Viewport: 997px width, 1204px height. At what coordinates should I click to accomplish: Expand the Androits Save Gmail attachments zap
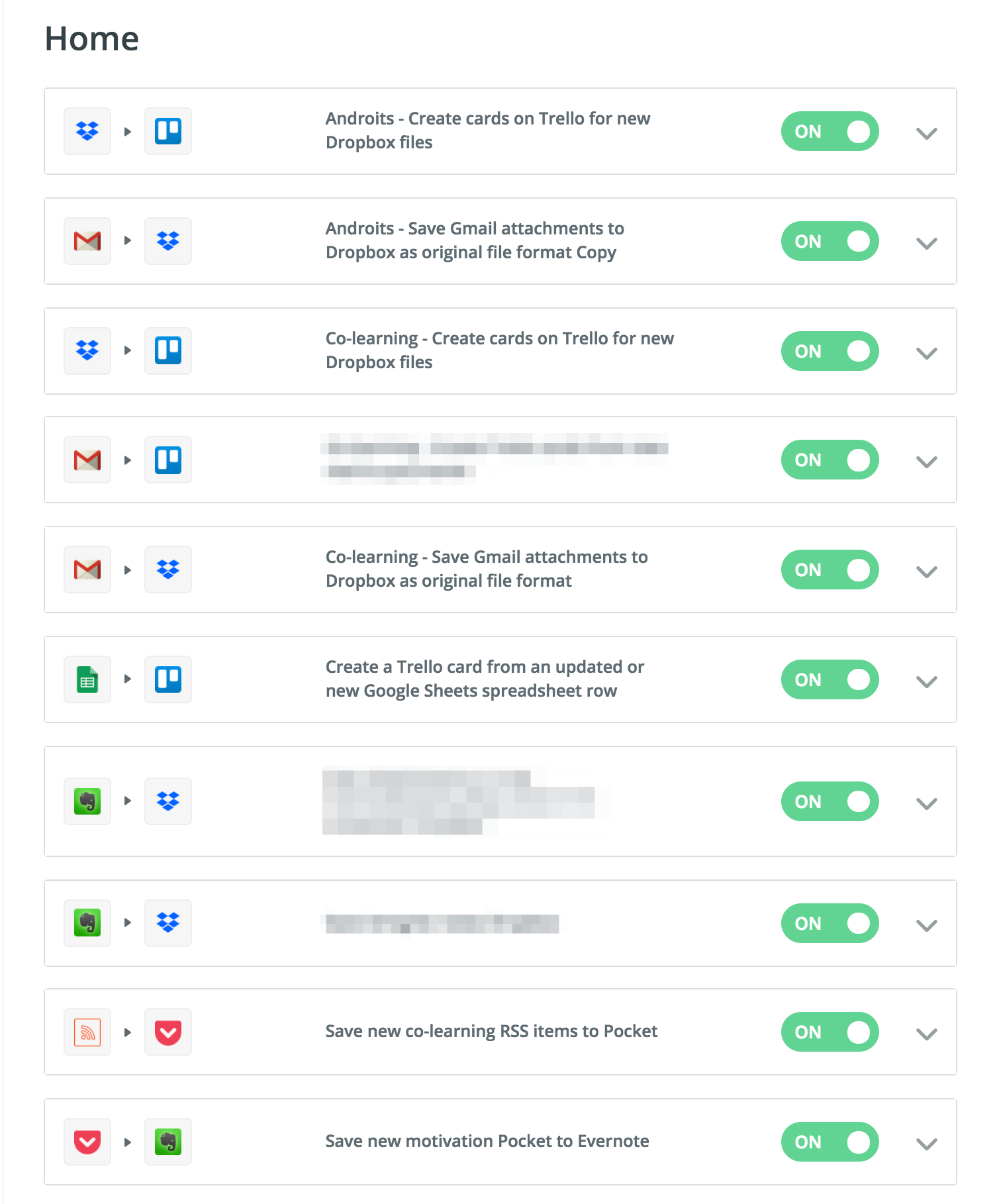tap(926, 243)
